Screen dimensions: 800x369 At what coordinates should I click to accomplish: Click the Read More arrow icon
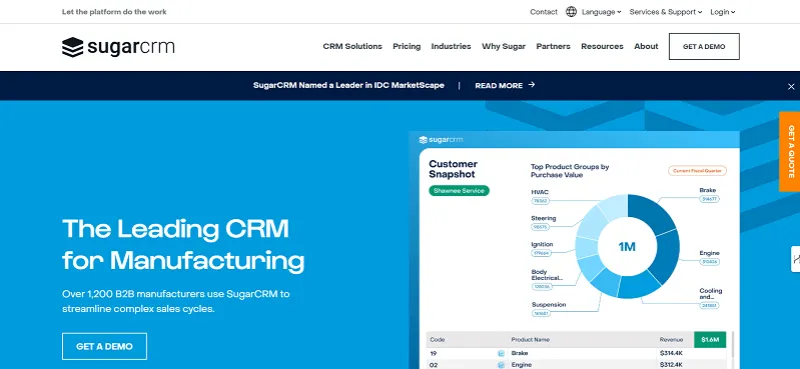532,85
